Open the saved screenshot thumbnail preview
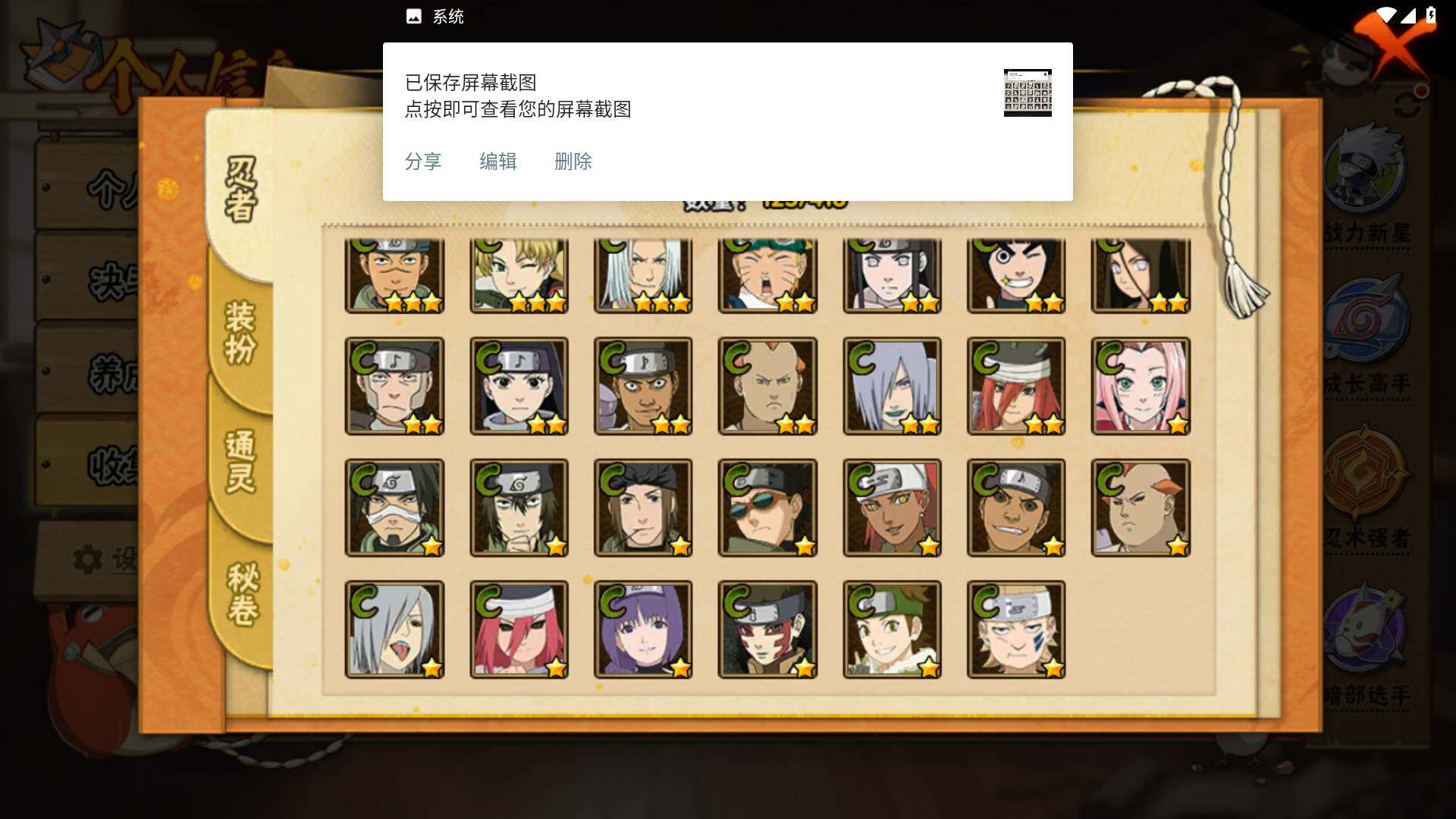 pos(1028,93)
